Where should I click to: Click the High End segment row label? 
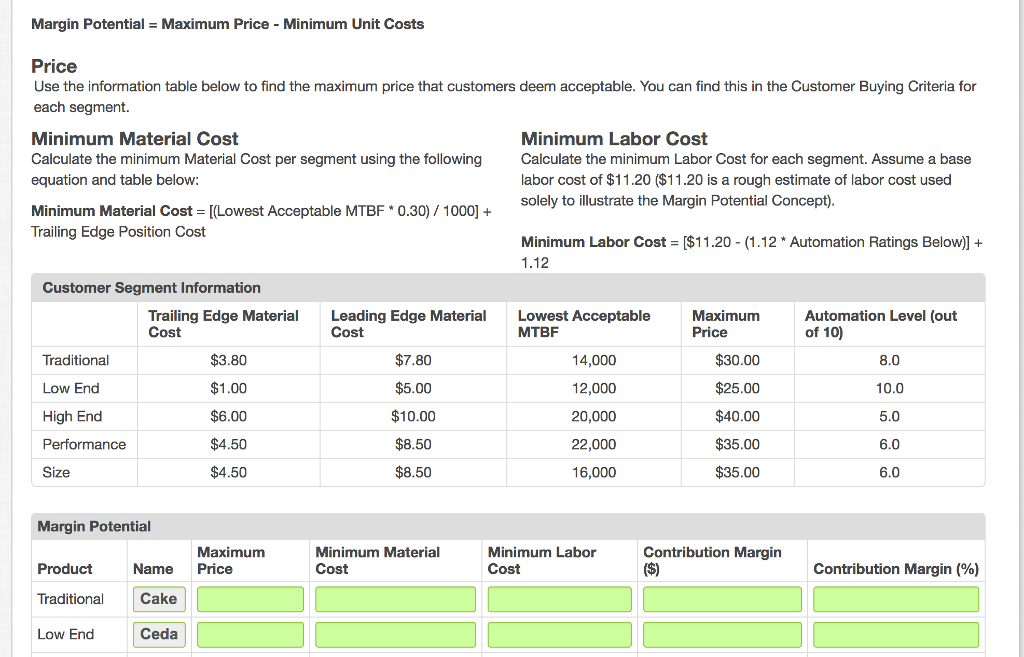click(66, 416)
